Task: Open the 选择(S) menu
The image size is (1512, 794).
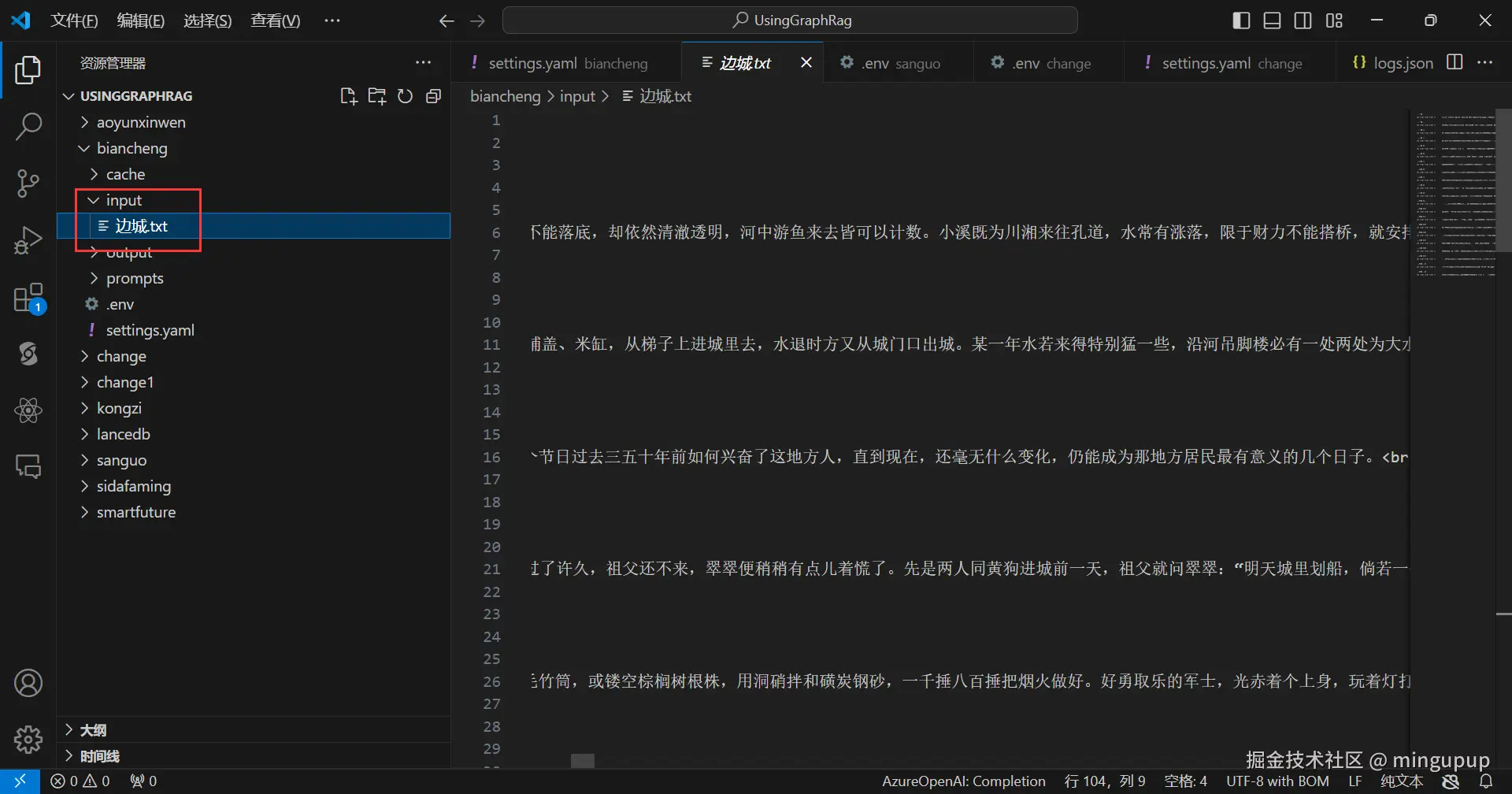Action: (x=207, y=20)
